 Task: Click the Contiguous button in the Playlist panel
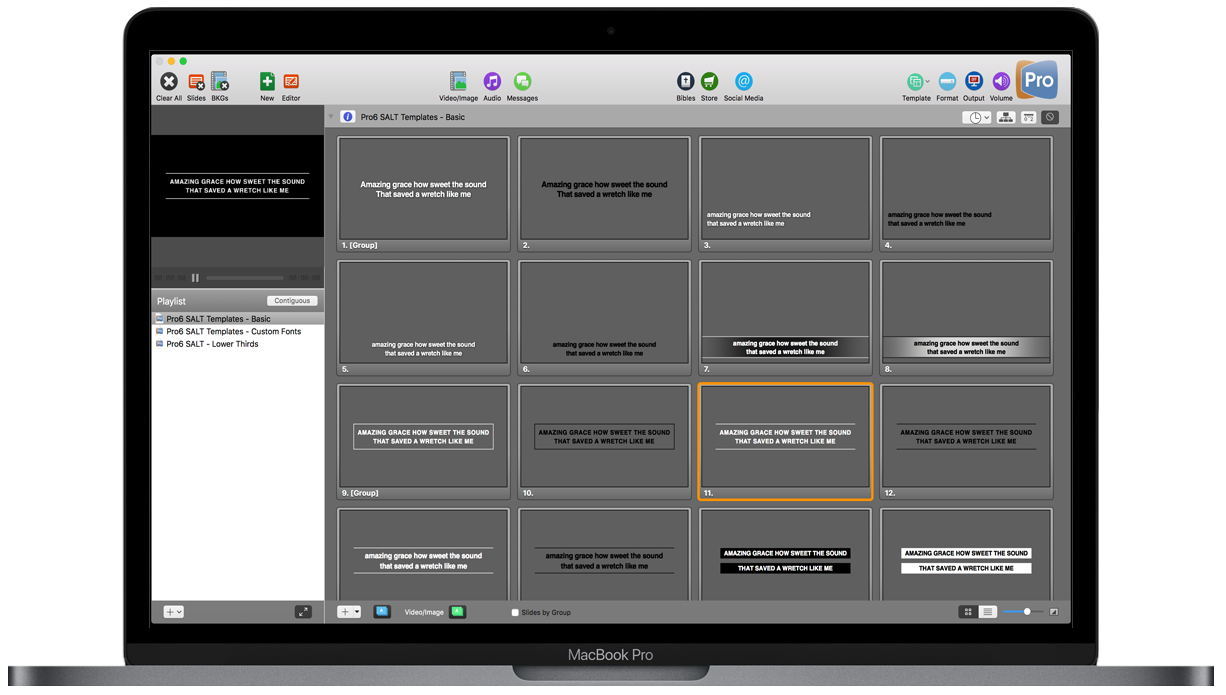point(293,300)
